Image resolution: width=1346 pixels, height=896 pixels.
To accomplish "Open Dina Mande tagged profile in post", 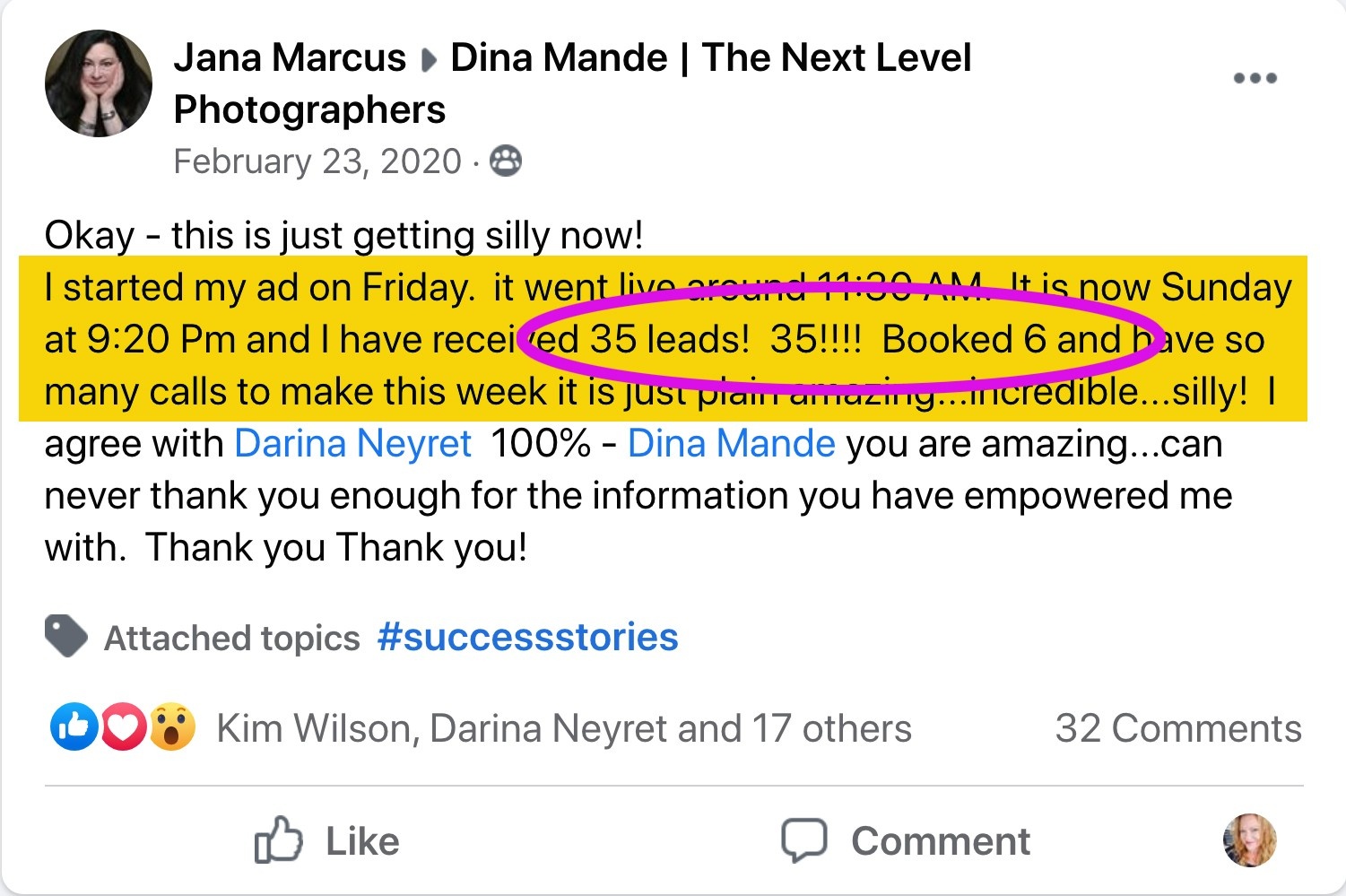I will (x=731, y=444).
